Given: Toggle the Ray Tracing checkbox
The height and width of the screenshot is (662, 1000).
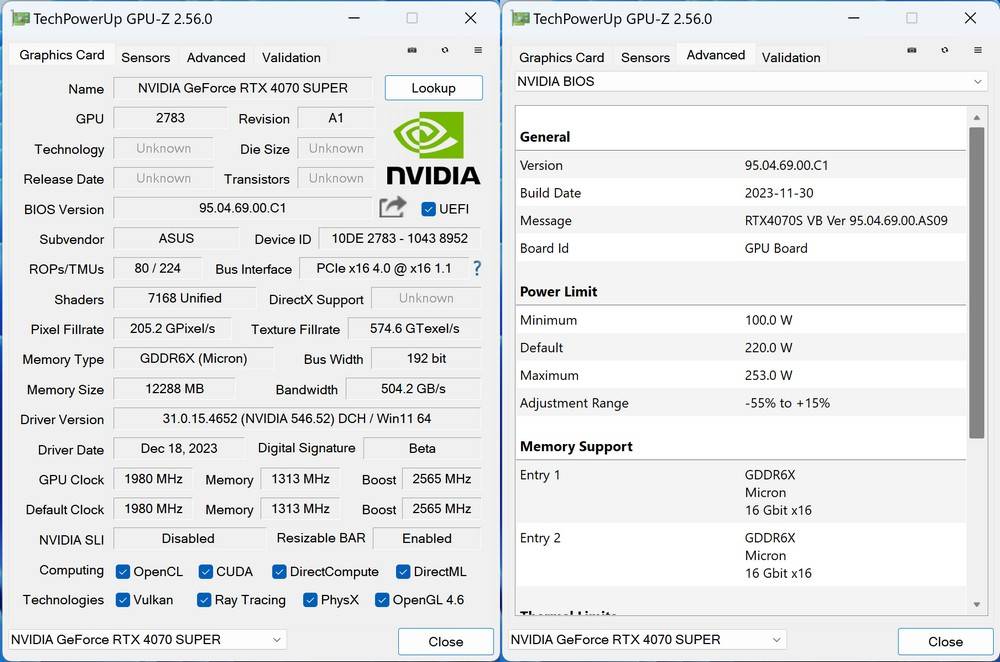Looking at the screenshot, I should coord(204,600).
